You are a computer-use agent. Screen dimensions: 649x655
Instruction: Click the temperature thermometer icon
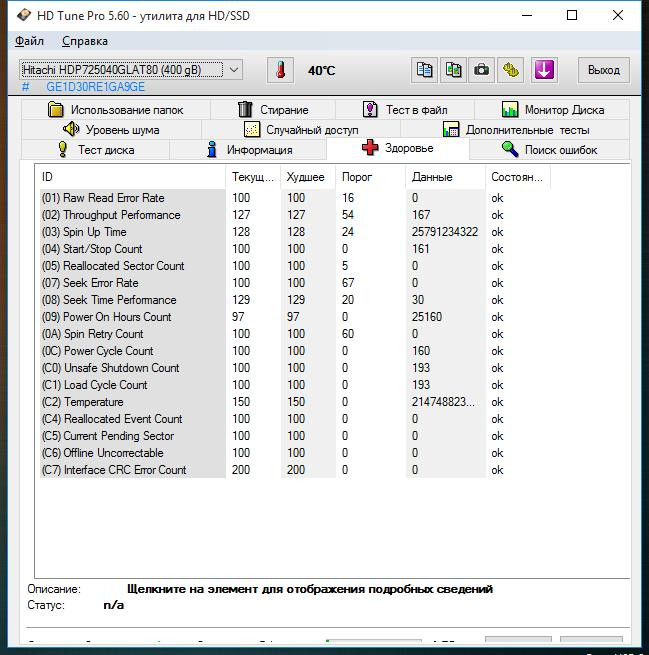[280, 70]
